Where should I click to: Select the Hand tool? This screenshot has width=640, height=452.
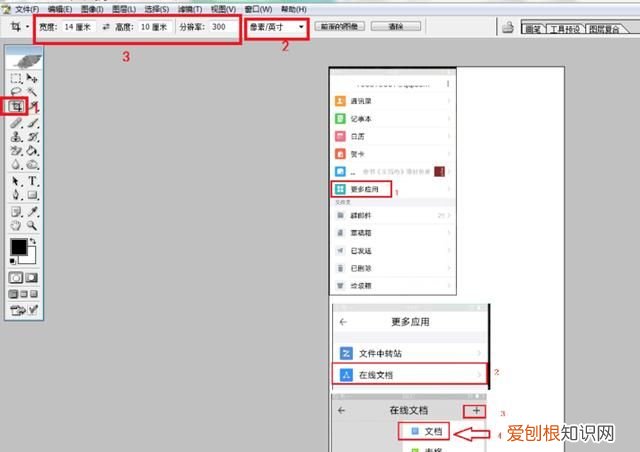(16, 225)
